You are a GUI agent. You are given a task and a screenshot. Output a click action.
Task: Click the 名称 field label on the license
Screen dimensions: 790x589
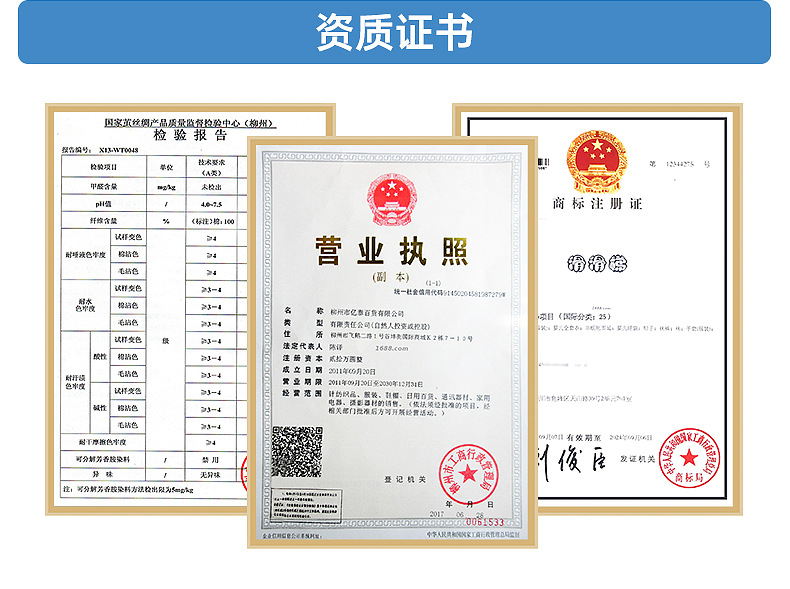(304, 311)
